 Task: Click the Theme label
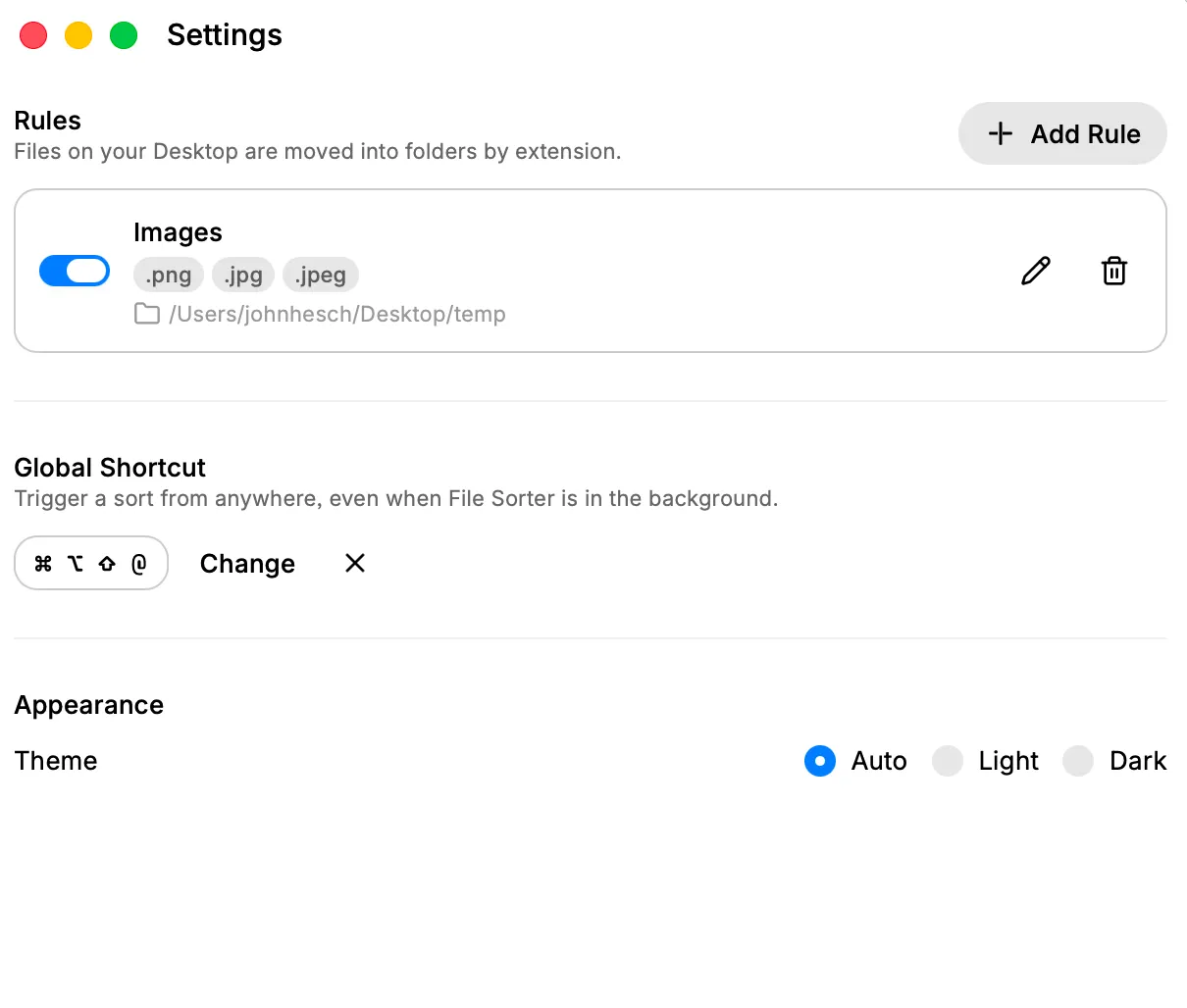(56, 761)
